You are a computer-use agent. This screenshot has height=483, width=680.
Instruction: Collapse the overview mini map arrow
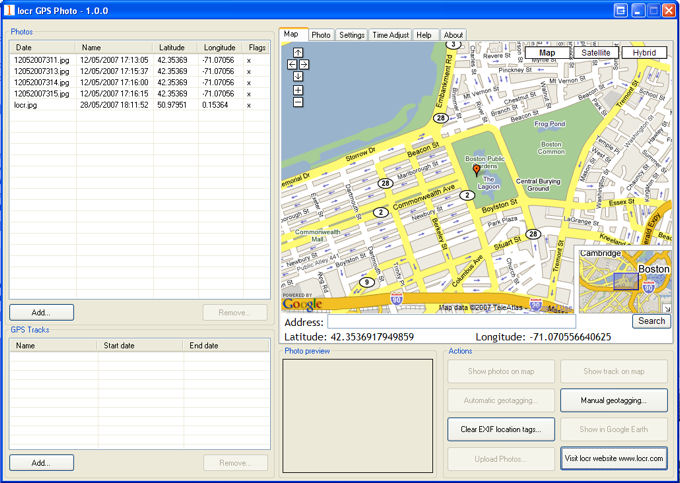click(x=667, y=309)
